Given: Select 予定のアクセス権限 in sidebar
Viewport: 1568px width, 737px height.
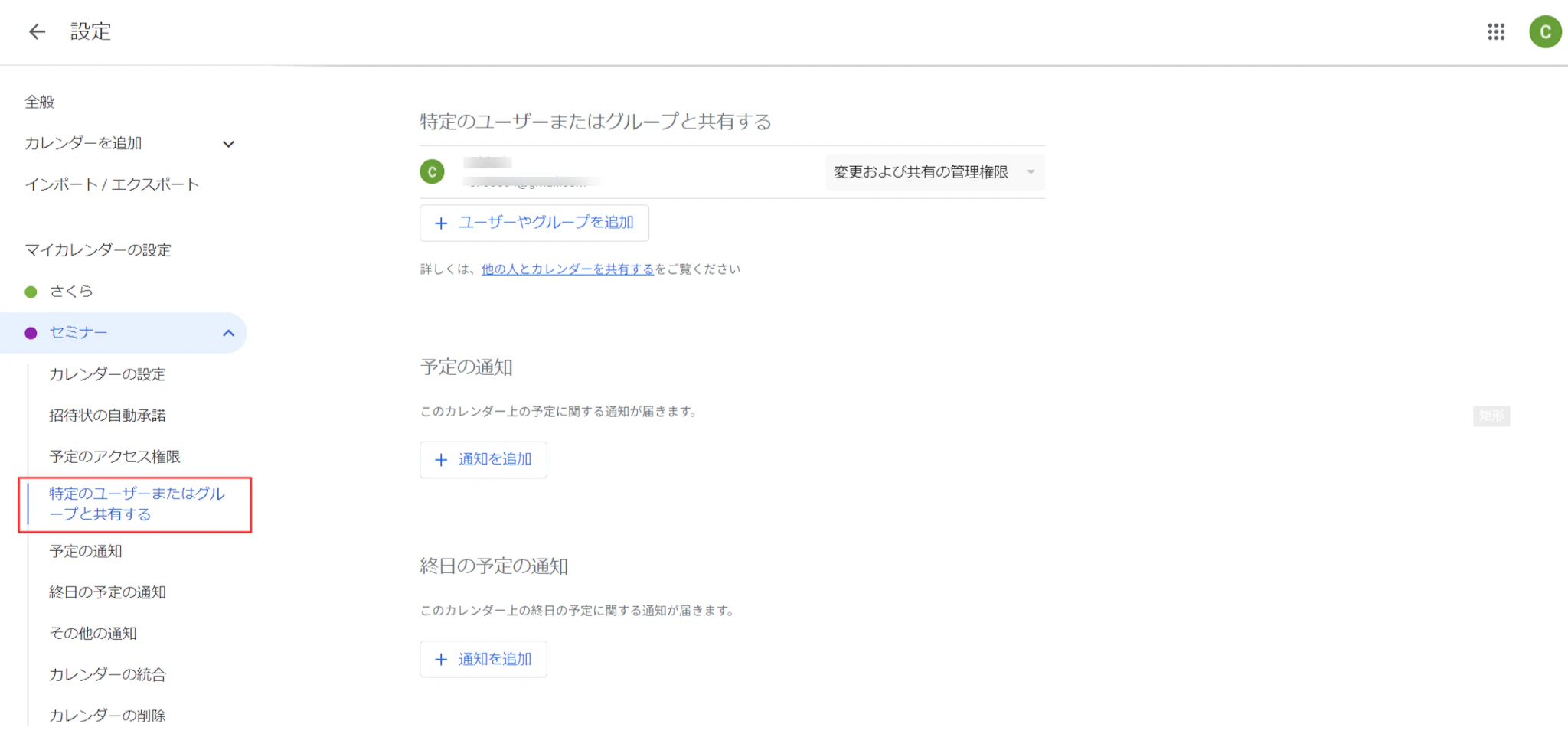Looking at the screenshot, I should click(115, 457).
